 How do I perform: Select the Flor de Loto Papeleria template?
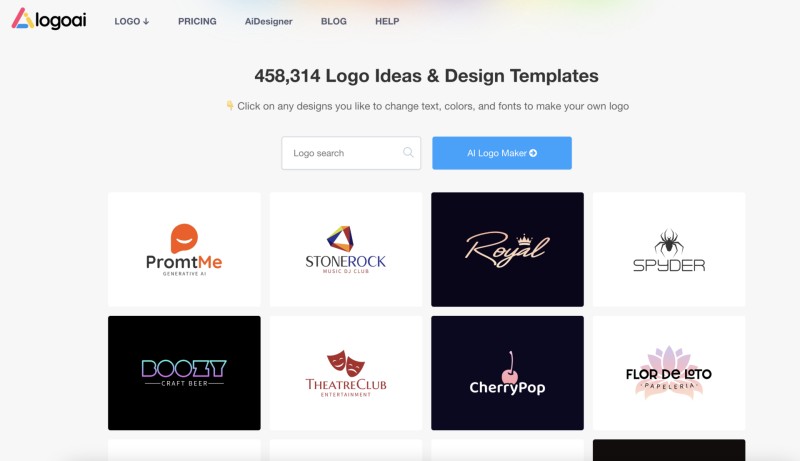click(669, 373)
